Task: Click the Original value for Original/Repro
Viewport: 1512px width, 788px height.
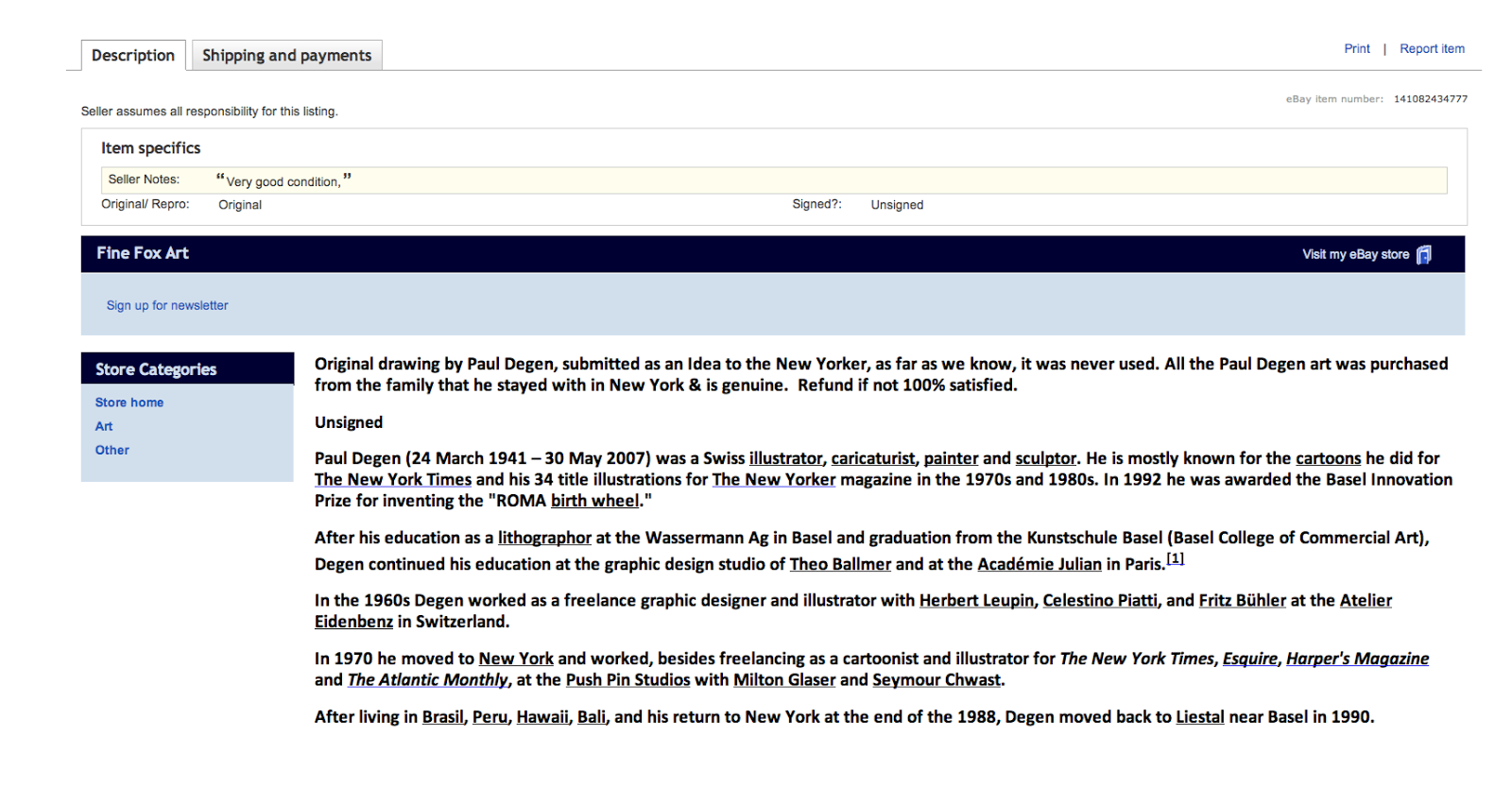Action: [x=240, y=205]
